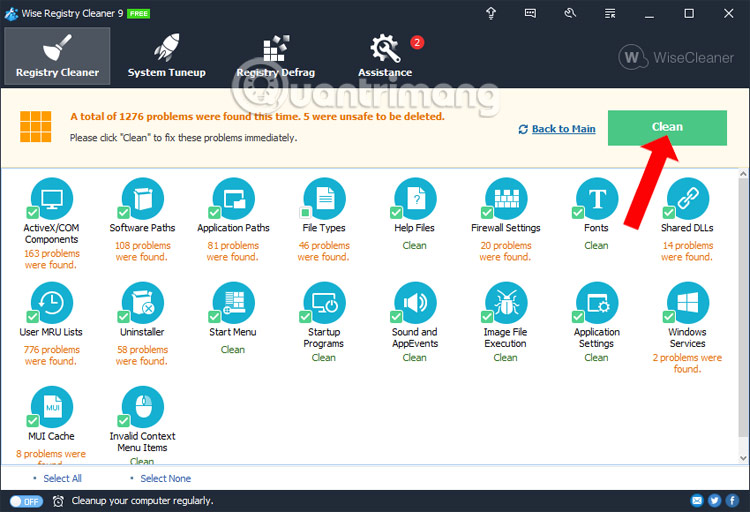Click the User MRU Lists clock icon
The width and height of the screenshot is (750, 512).
point(52,302)
